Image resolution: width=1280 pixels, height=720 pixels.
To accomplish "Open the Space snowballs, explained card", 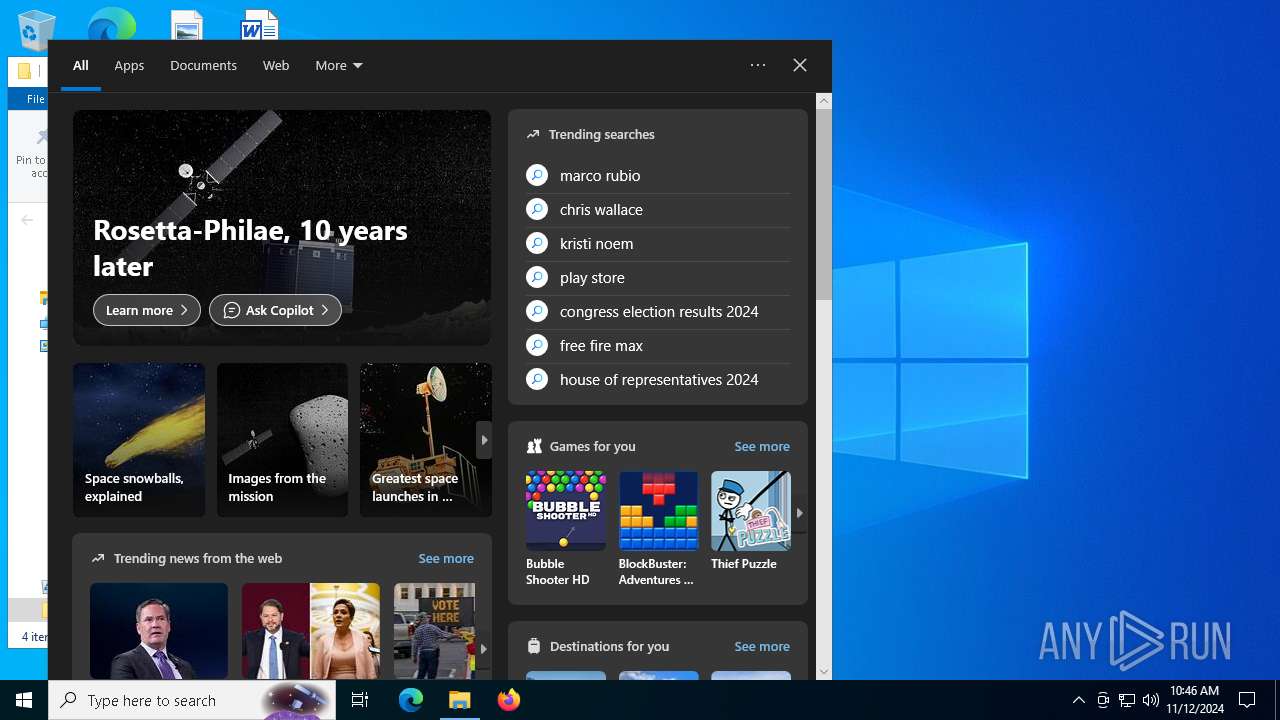I will pyautogui.click(x=139, y=440).
